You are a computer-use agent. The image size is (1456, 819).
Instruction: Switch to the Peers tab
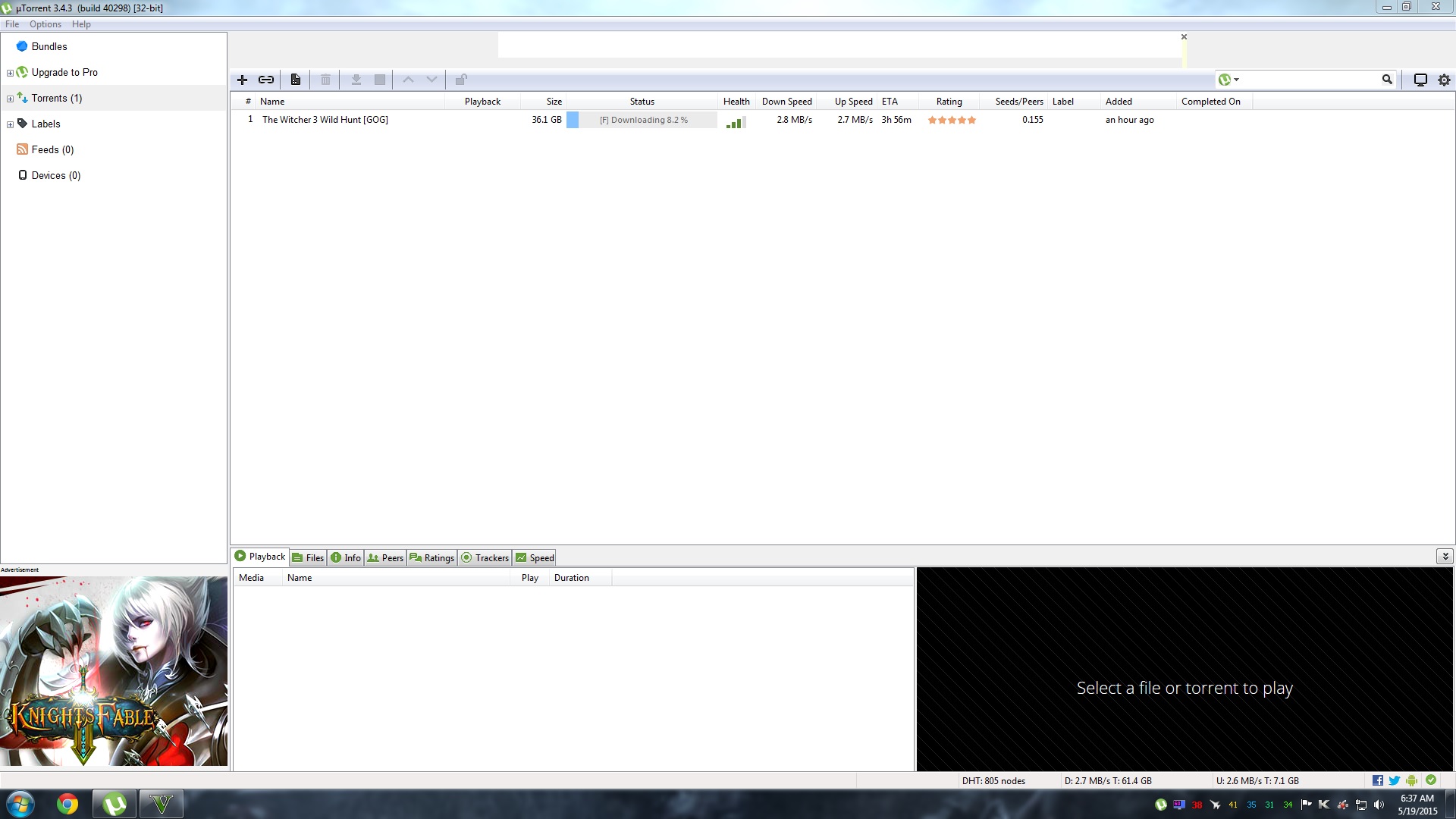[x=385, y=557]
